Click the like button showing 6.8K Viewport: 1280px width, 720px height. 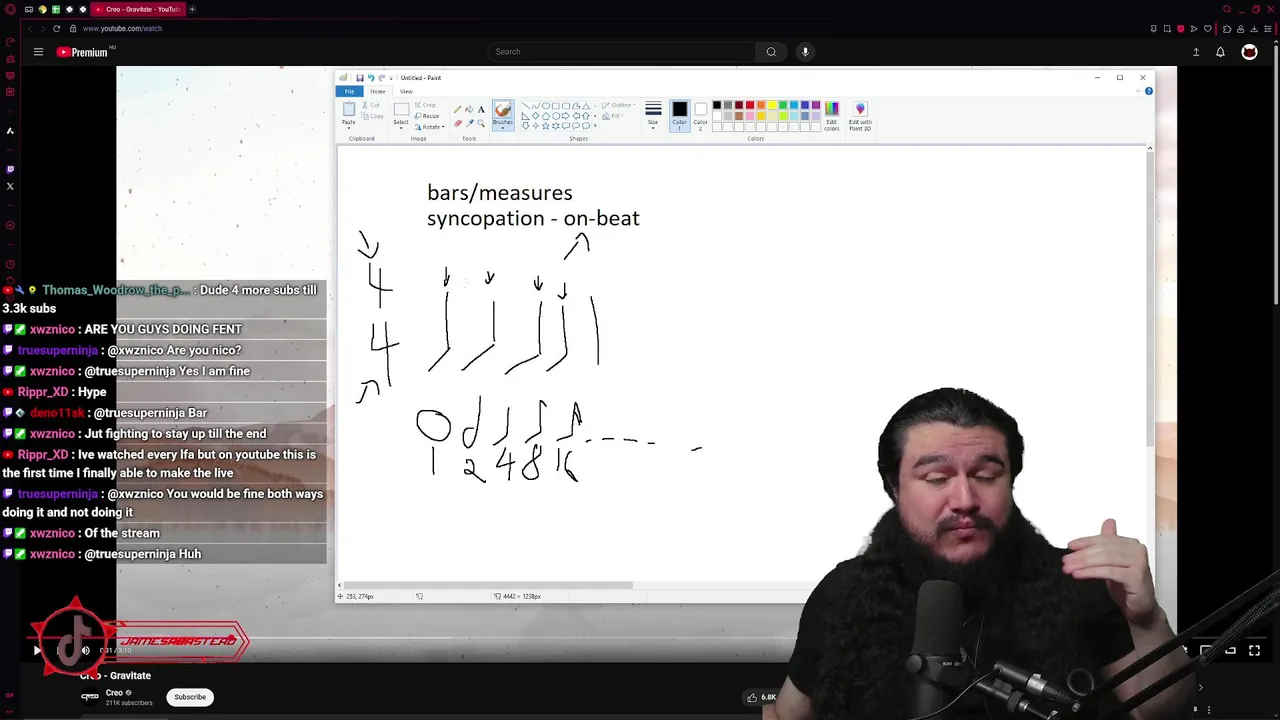point(760,697)
